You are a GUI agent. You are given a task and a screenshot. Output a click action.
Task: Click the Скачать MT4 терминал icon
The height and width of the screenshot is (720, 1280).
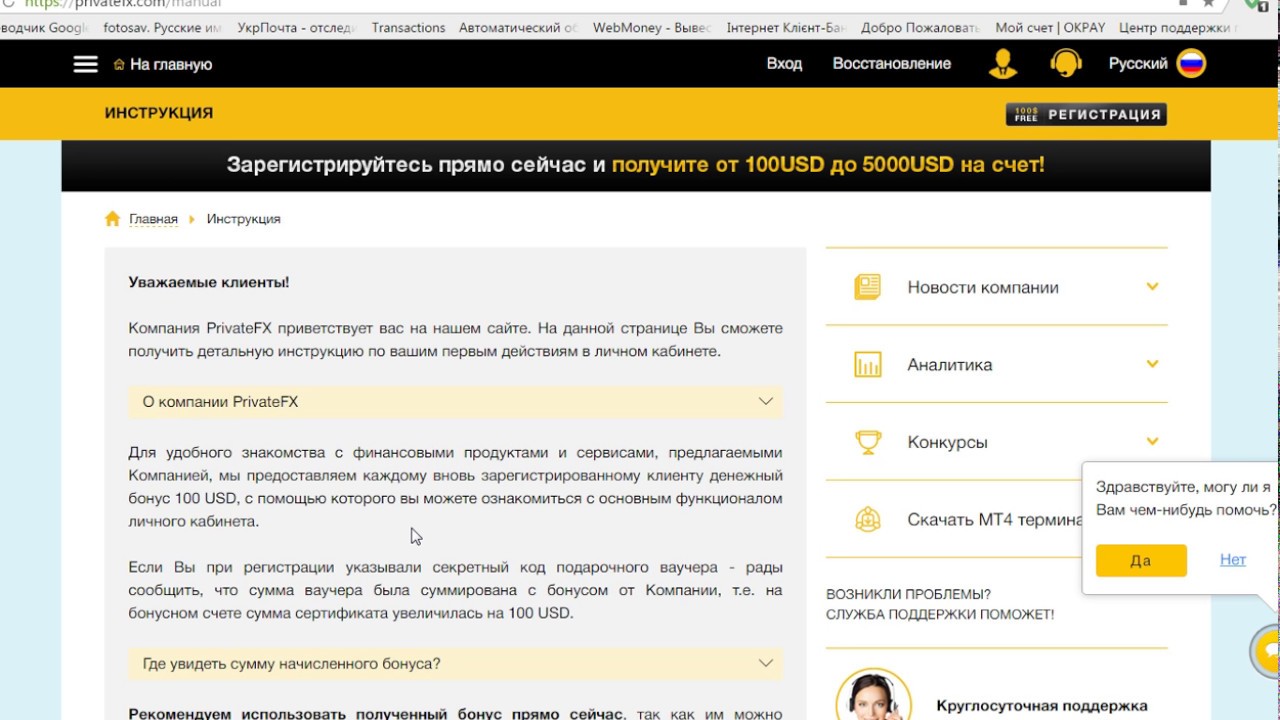(x=868, y=519)
